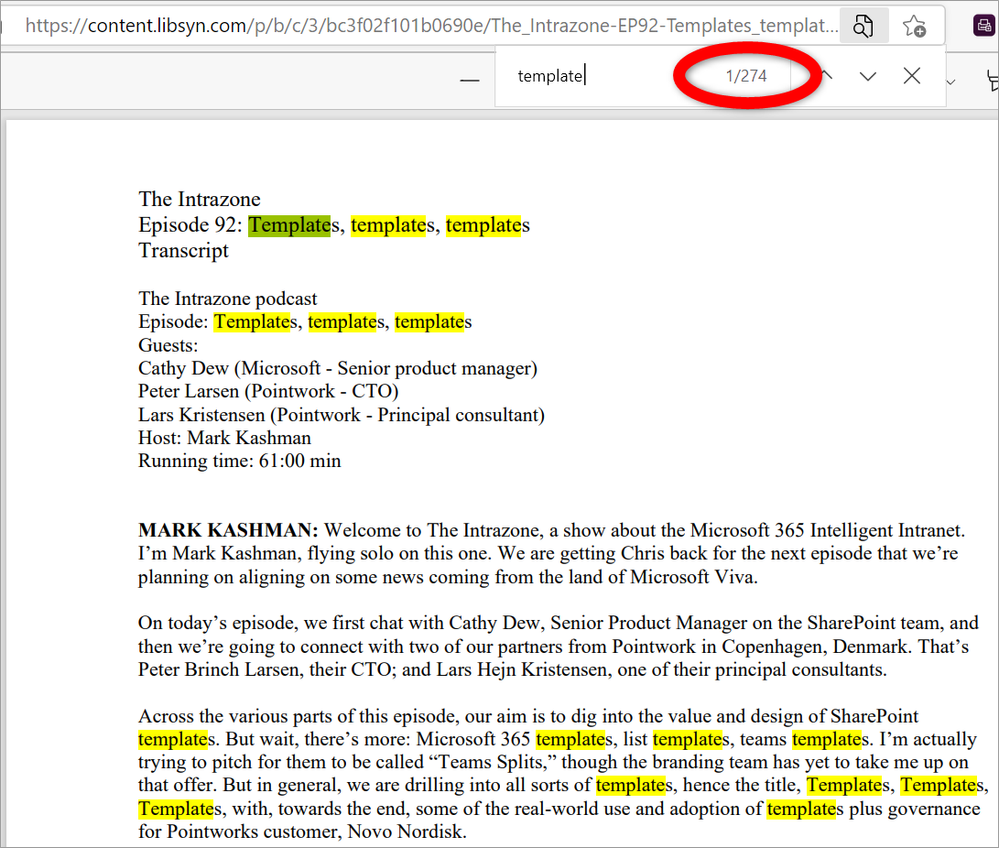Close the find bar with the X
Screen dimensions: 999x848
point(912,76)
